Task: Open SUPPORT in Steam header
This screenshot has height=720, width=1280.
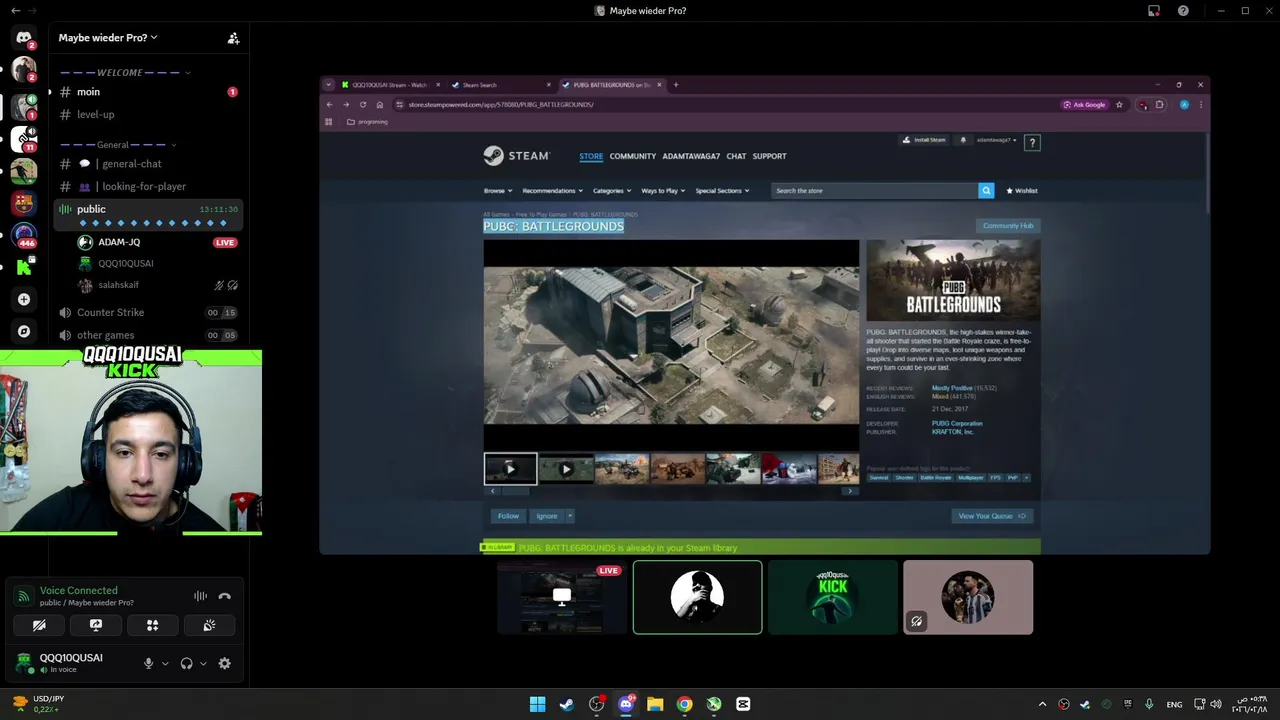Action: click(769, 156)
